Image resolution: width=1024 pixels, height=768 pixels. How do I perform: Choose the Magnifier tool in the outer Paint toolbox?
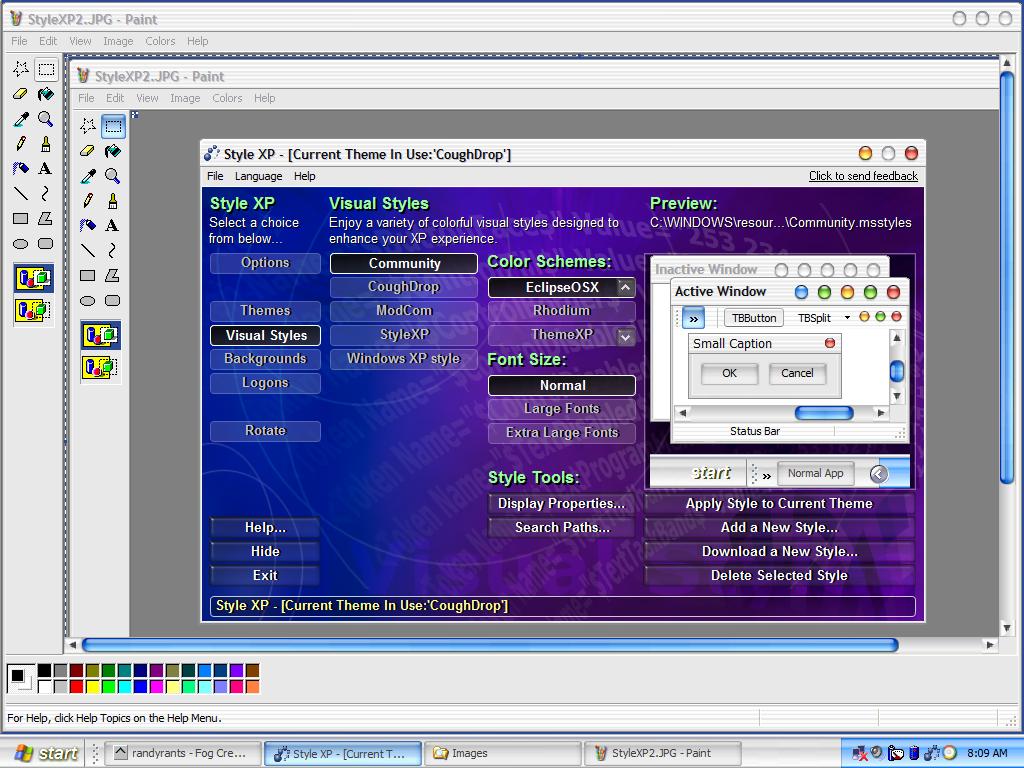[46, 119]
